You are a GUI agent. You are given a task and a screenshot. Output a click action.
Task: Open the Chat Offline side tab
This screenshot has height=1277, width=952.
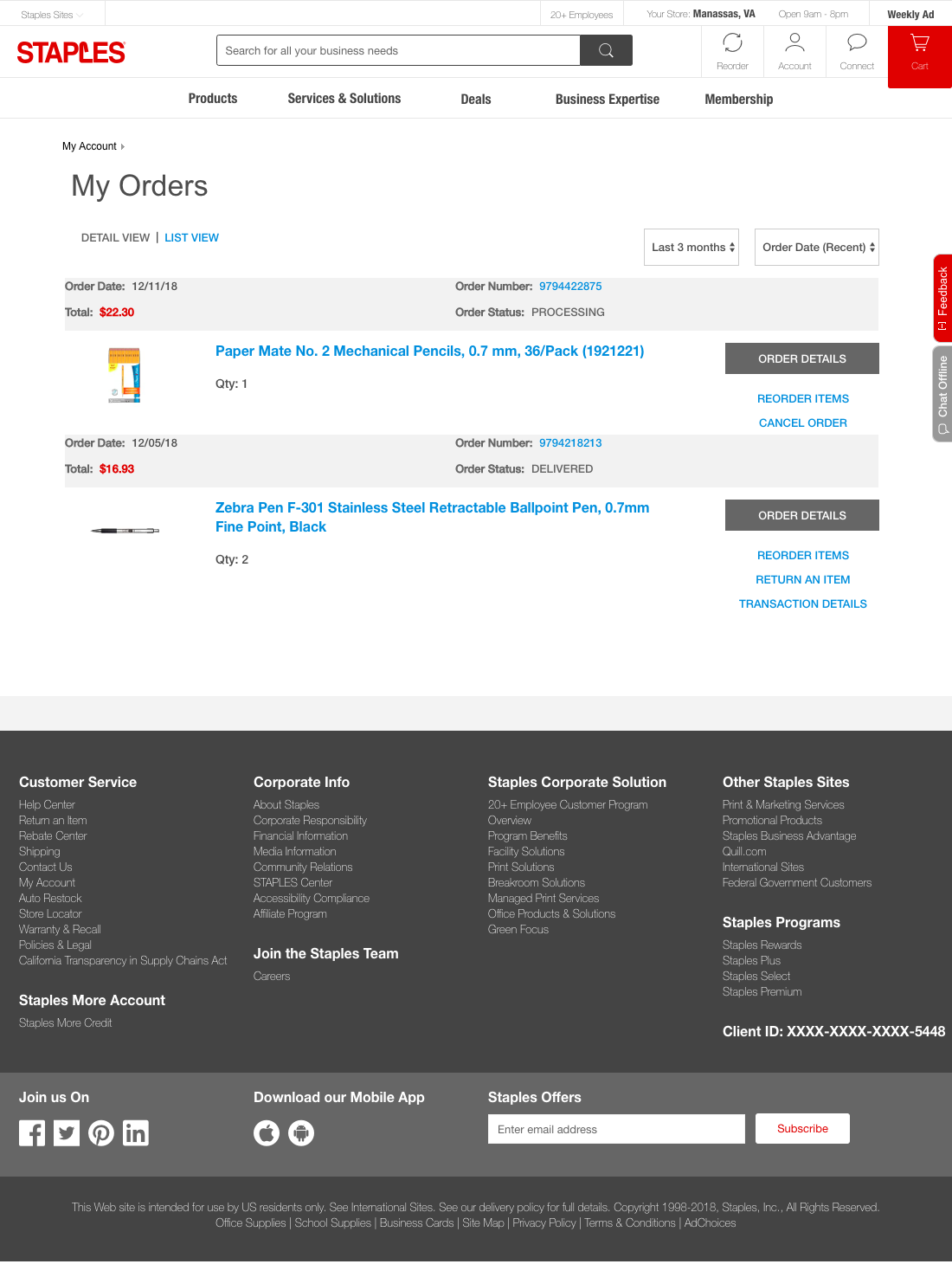pos(942,394)
